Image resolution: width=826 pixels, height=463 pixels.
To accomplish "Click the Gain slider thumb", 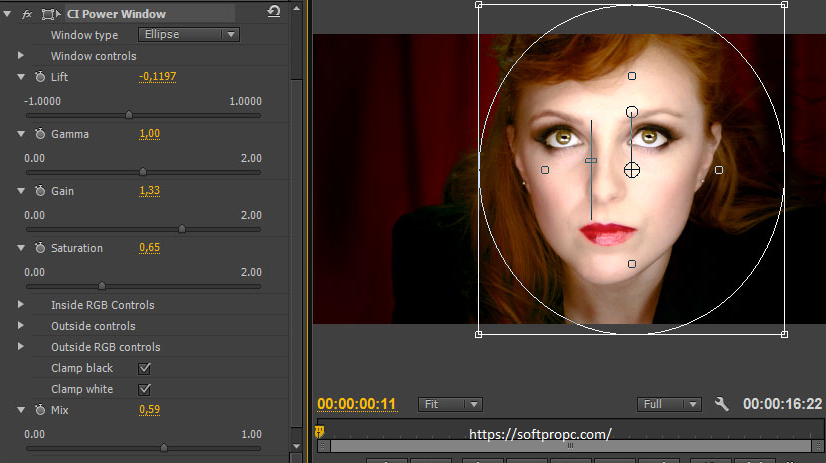I will [x=182, y=229].
